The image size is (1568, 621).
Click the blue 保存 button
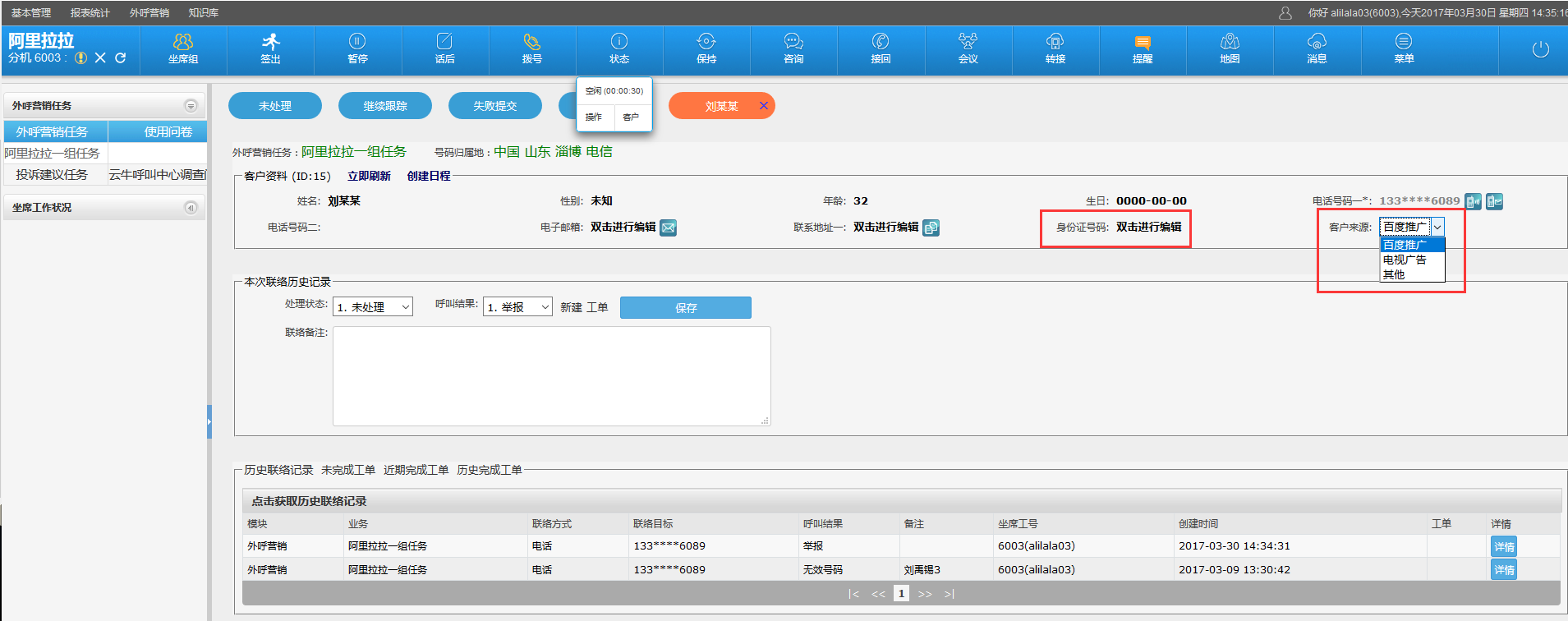point(685,308)
